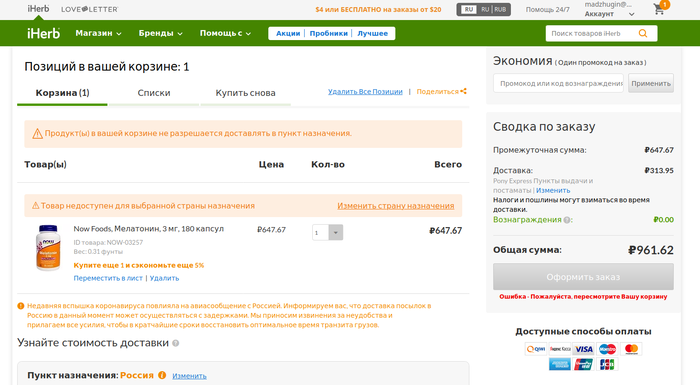
Task: Click Изменить link next to Россия
Action: pos(189,376)
